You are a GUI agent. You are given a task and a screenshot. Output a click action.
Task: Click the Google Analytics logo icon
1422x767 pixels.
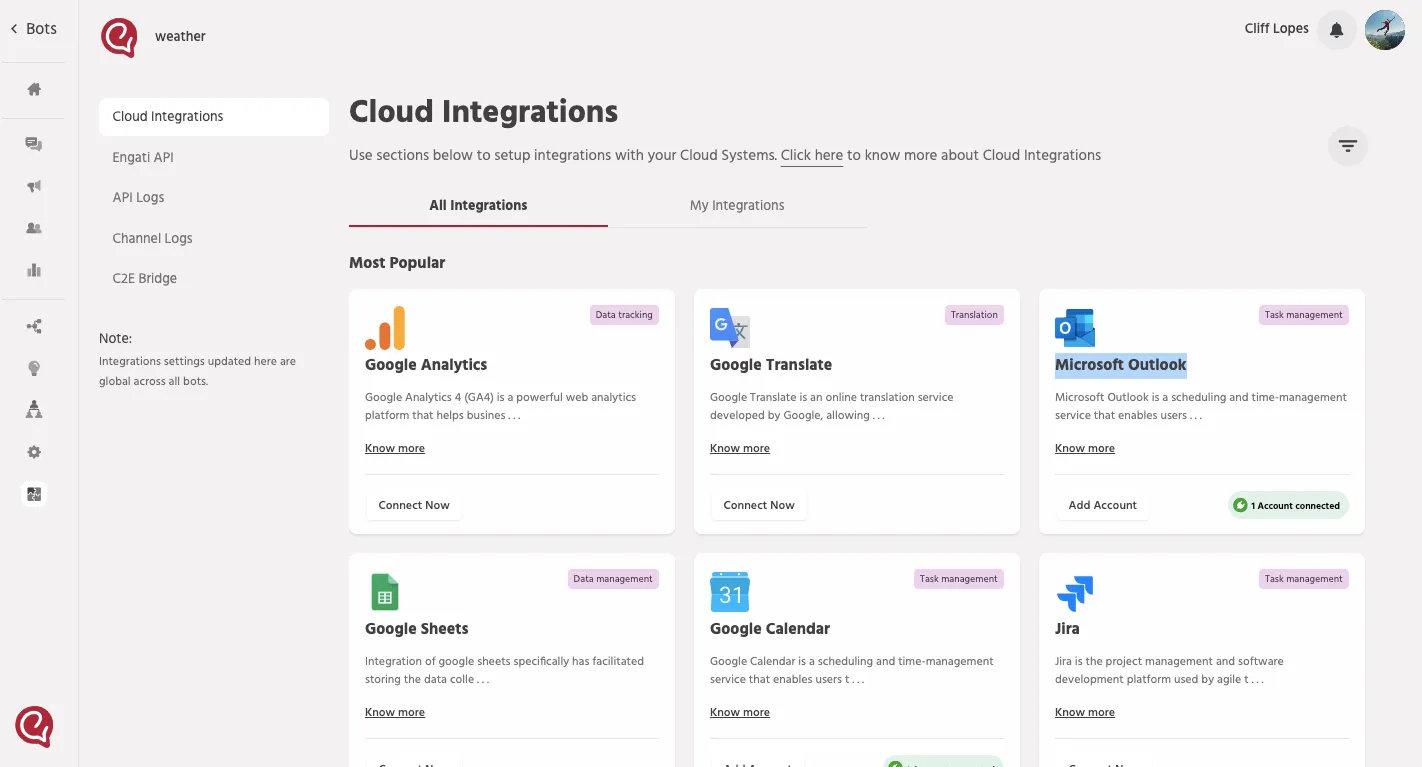pos(385,328)
